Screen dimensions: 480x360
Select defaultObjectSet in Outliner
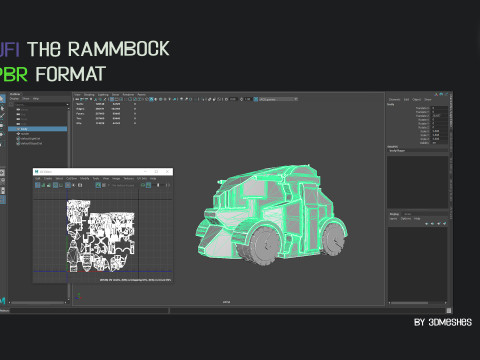31,143
